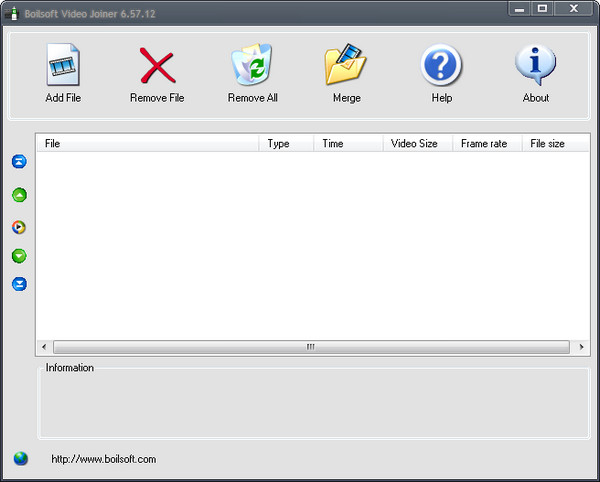Open the www.boilsoft.com link
This screenshot has height=482, width=600.
[x=103, y=459]
